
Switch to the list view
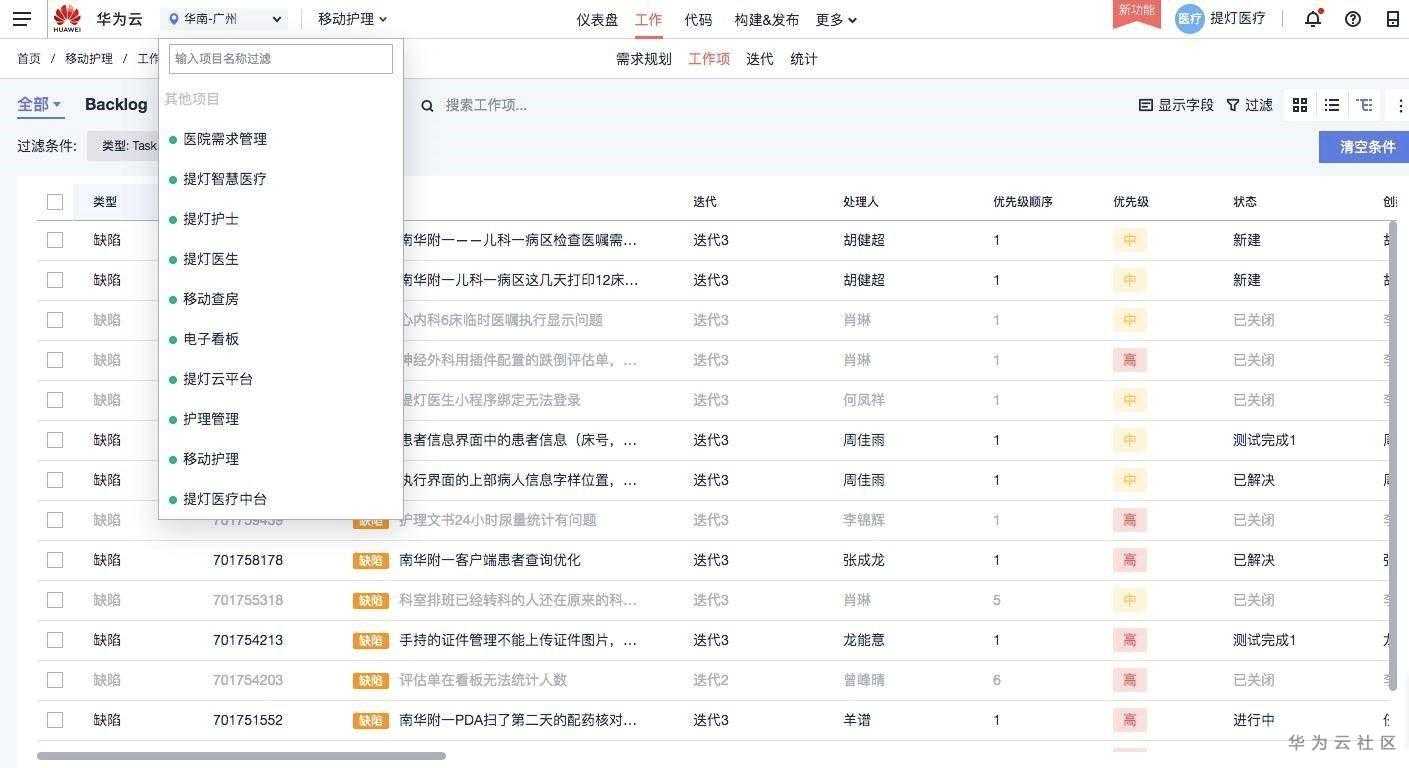tap(1332, 105)
